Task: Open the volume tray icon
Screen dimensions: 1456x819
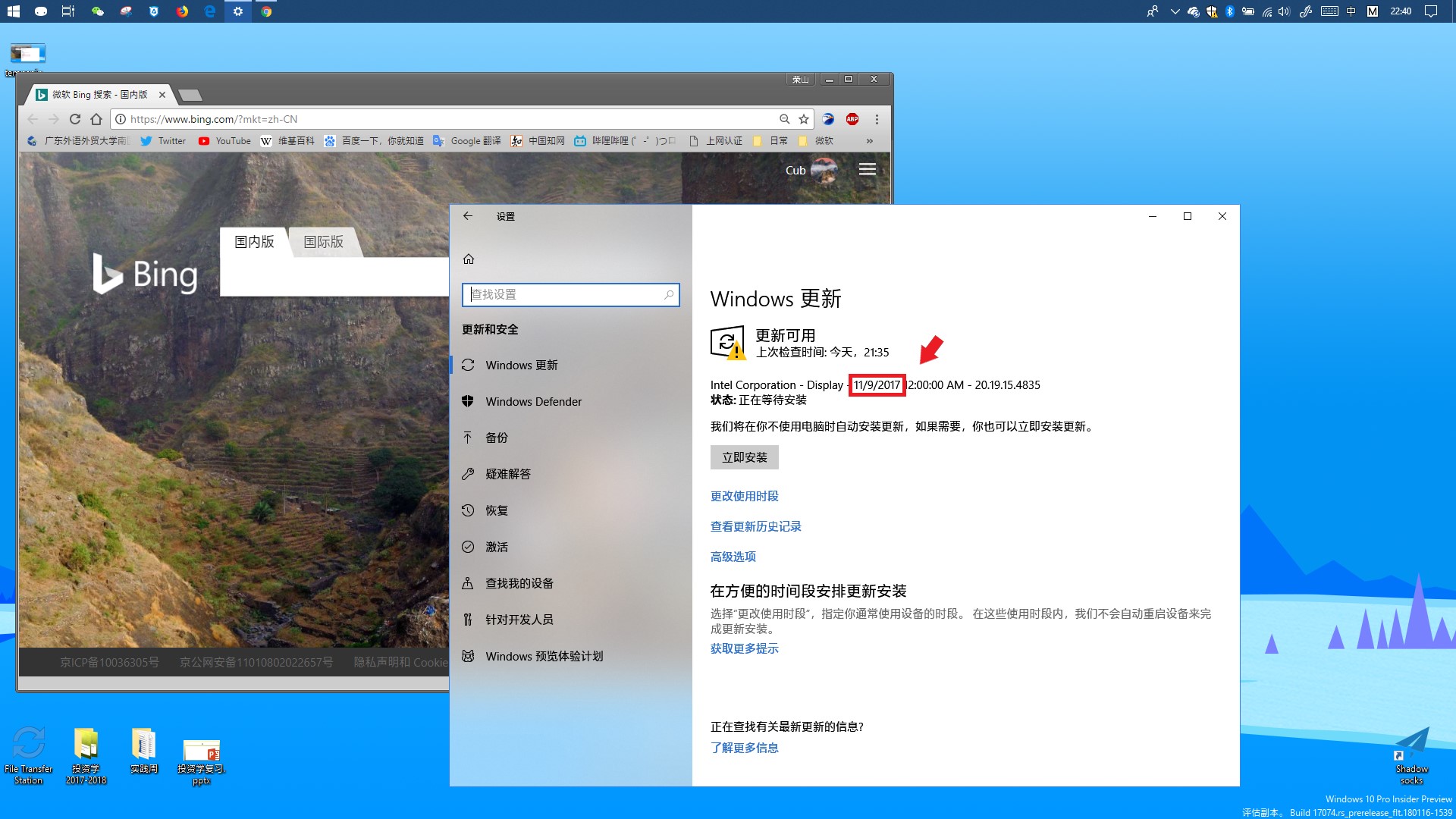Action: (x=1283, y=11)
